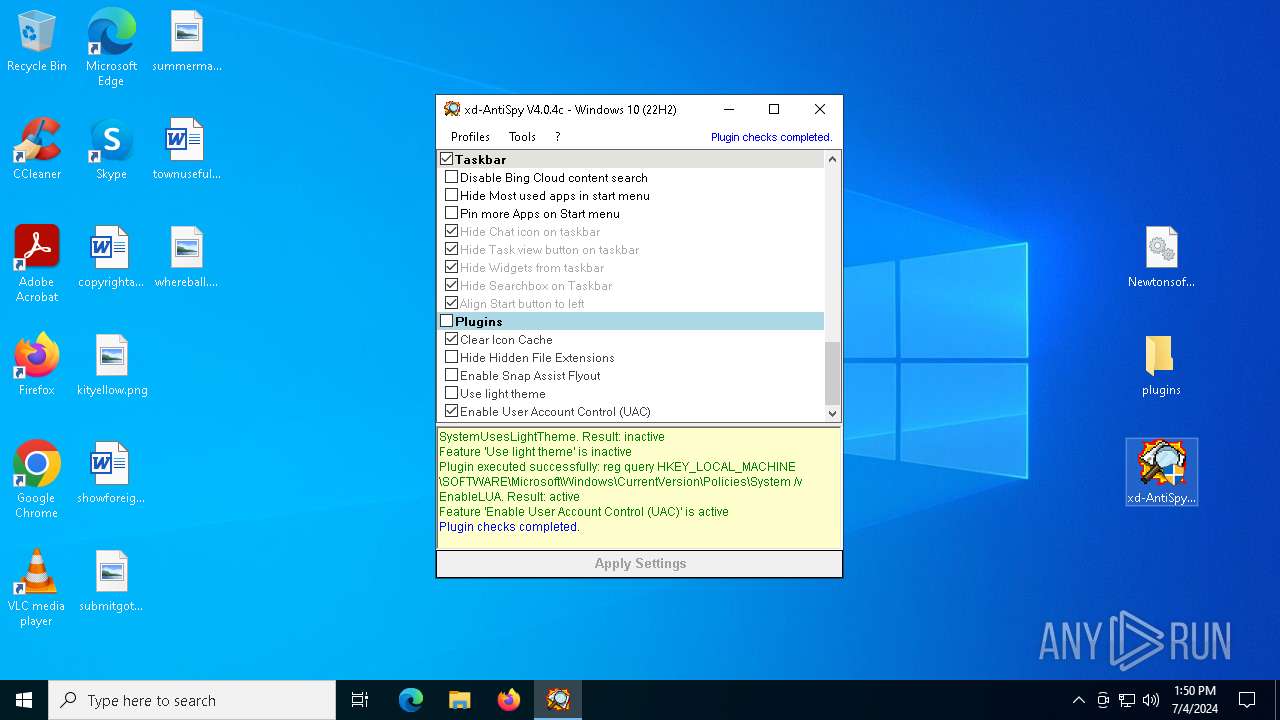Uncheck Clear Icon Cache

pyautogui.click(x=451, y=339)
